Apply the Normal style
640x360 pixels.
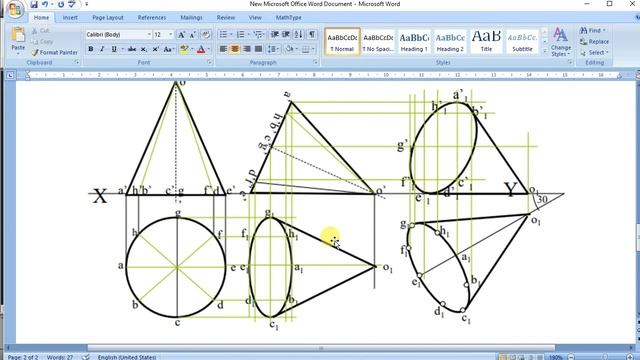coord(342,41)
